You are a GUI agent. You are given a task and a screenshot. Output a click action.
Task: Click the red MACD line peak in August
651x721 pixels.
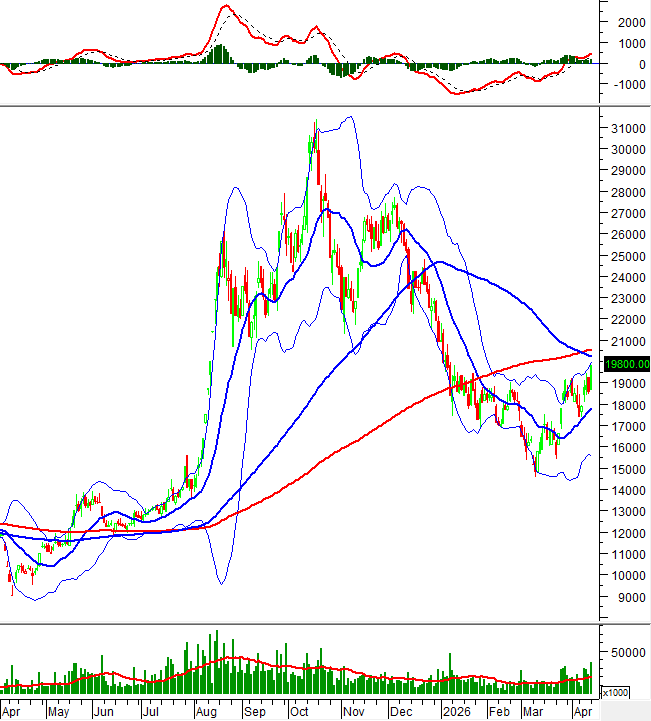pos(225,7)
